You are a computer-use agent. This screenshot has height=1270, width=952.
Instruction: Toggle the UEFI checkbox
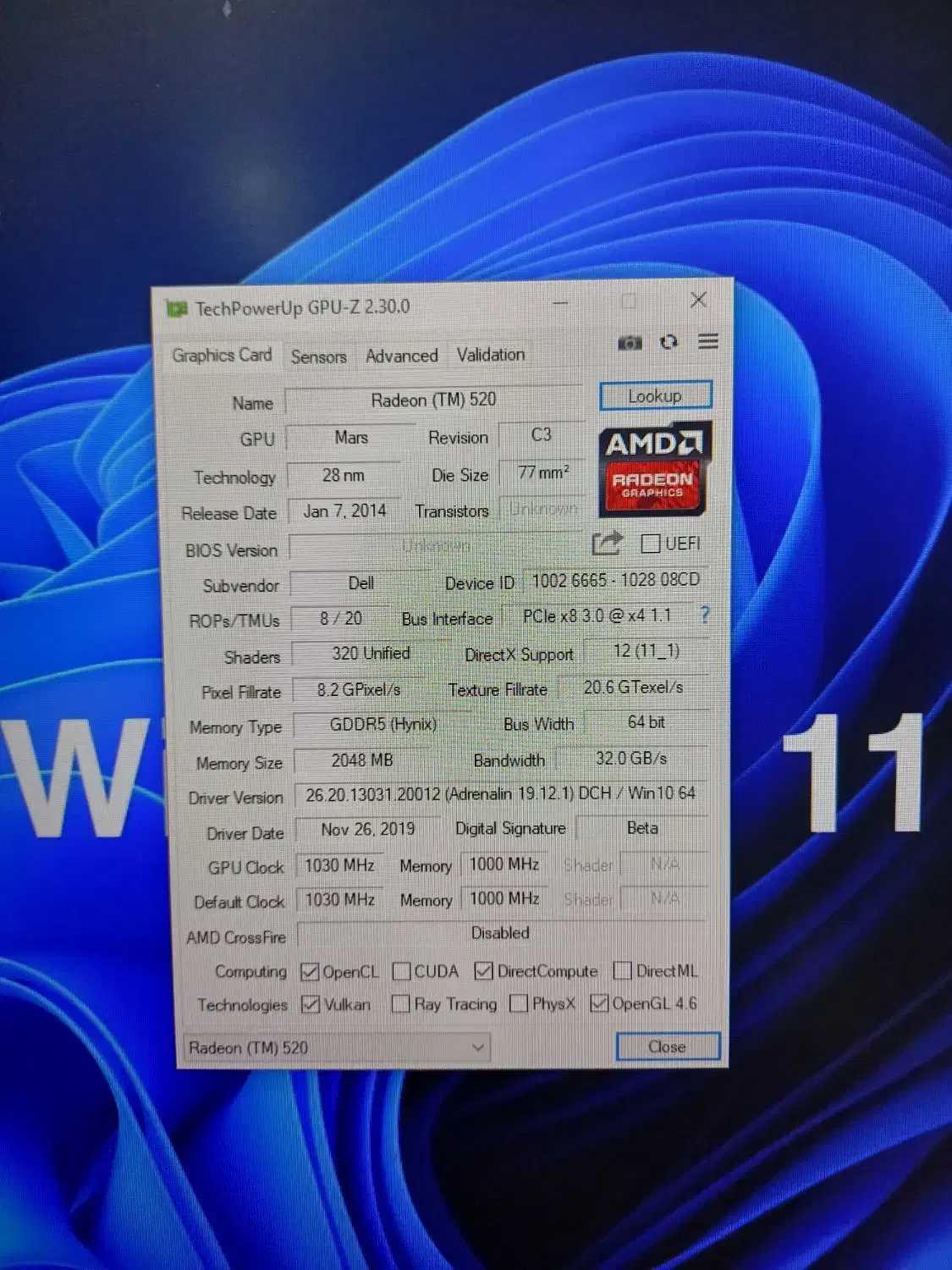click(651, 544)
